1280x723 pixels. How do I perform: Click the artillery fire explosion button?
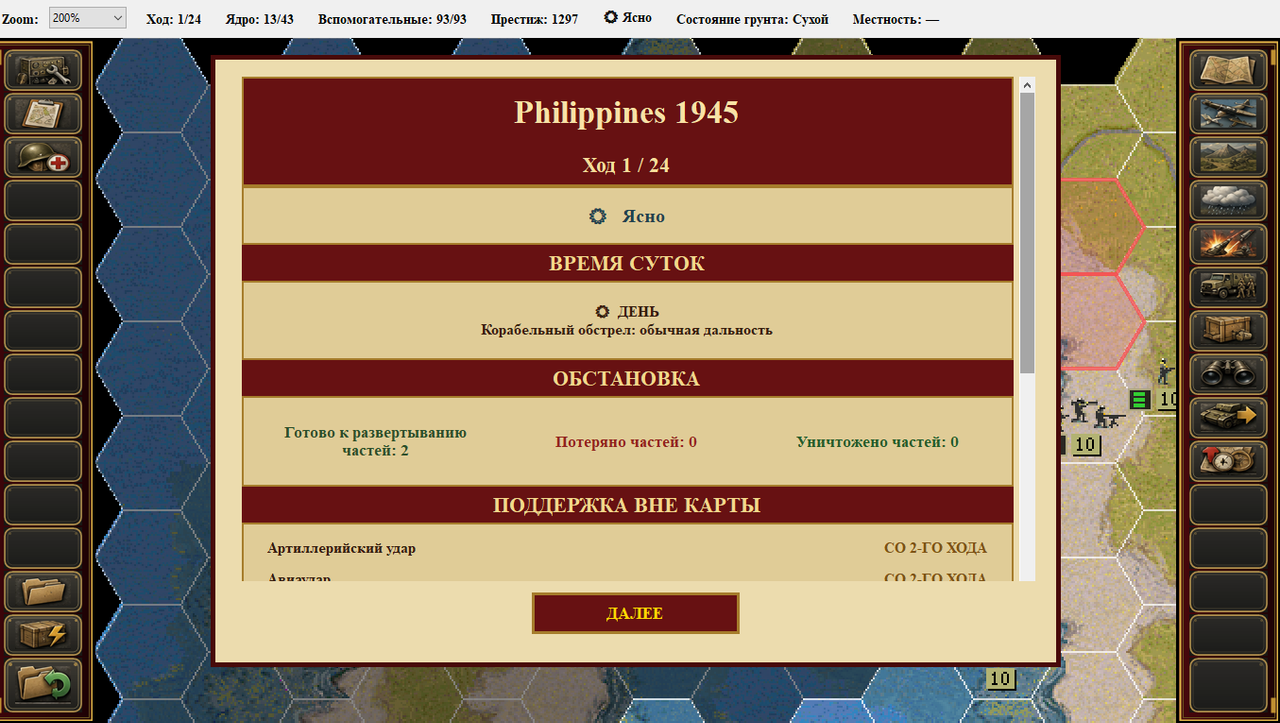click(x=1227, y=245)
